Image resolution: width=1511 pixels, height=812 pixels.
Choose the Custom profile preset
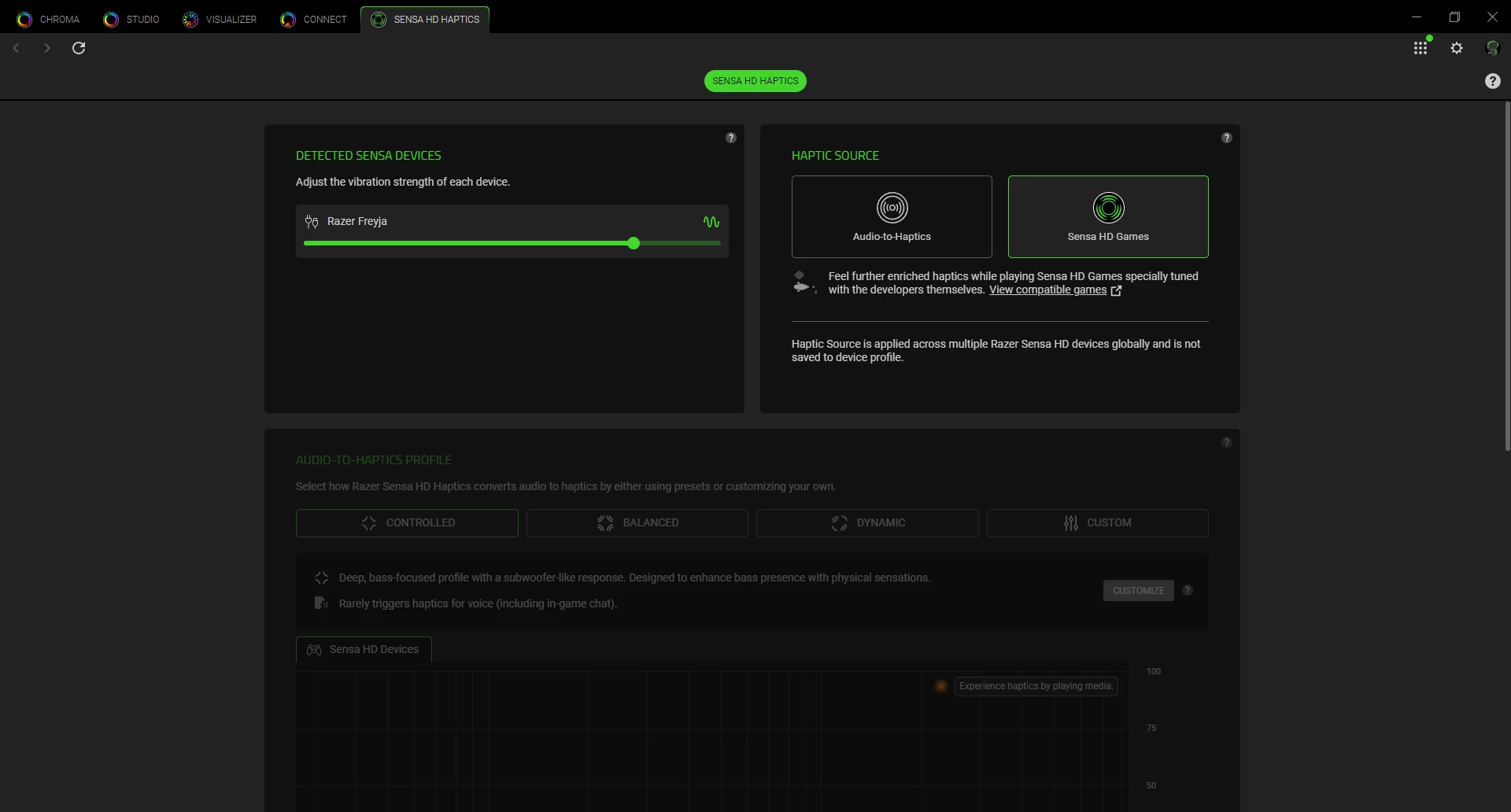coord(1098,523)
